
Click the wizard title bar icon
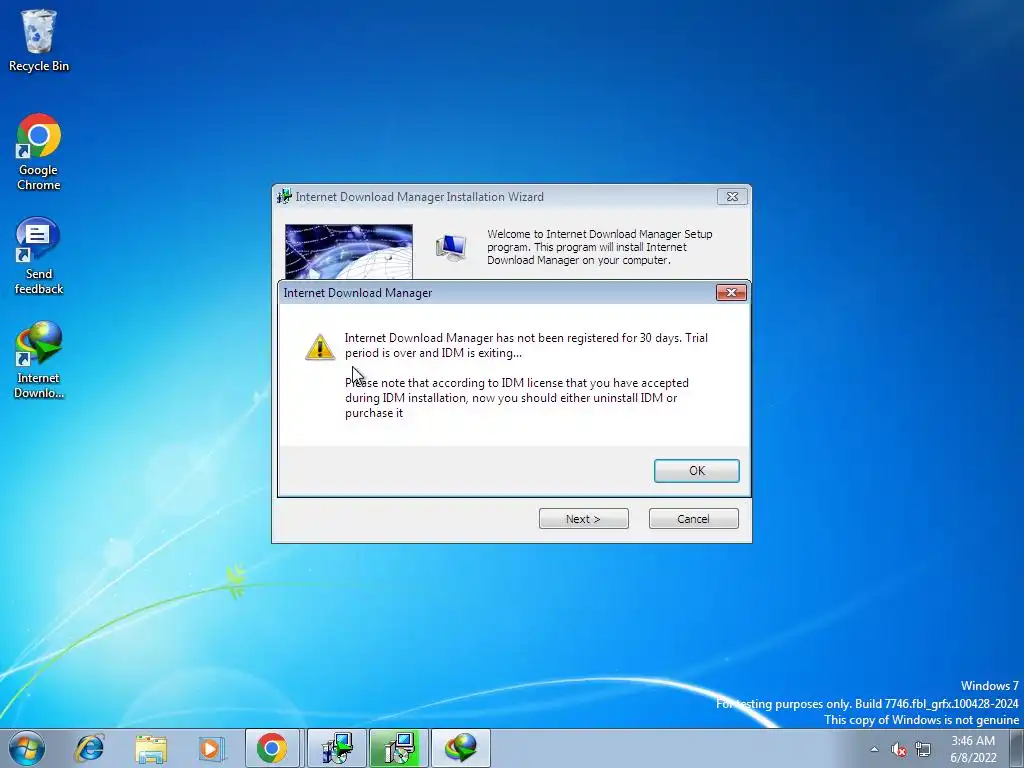tap(284, 197)
